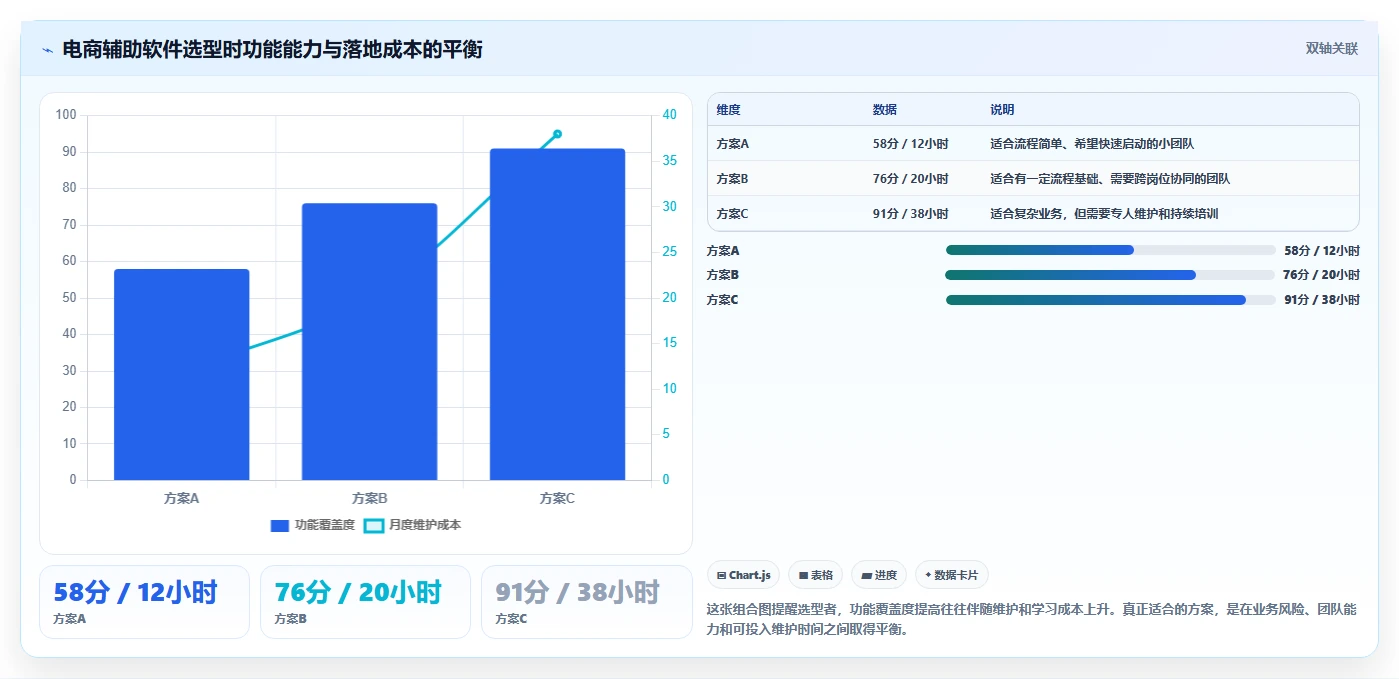The width and height of the screenshot is (1399, 679).
Task: Click the 数据 table column header
Action: (x=885, y=110)
